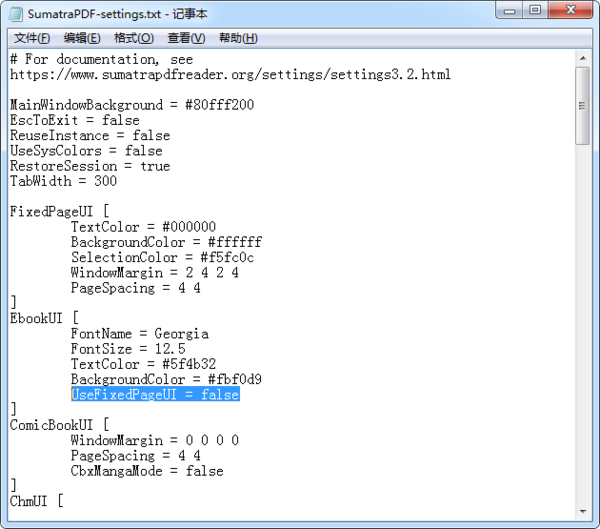Close the SumatraPDF-settings.txt window
Image resolution: width=600 pixels, height=529 pixels.
click(x=571, y=10)
